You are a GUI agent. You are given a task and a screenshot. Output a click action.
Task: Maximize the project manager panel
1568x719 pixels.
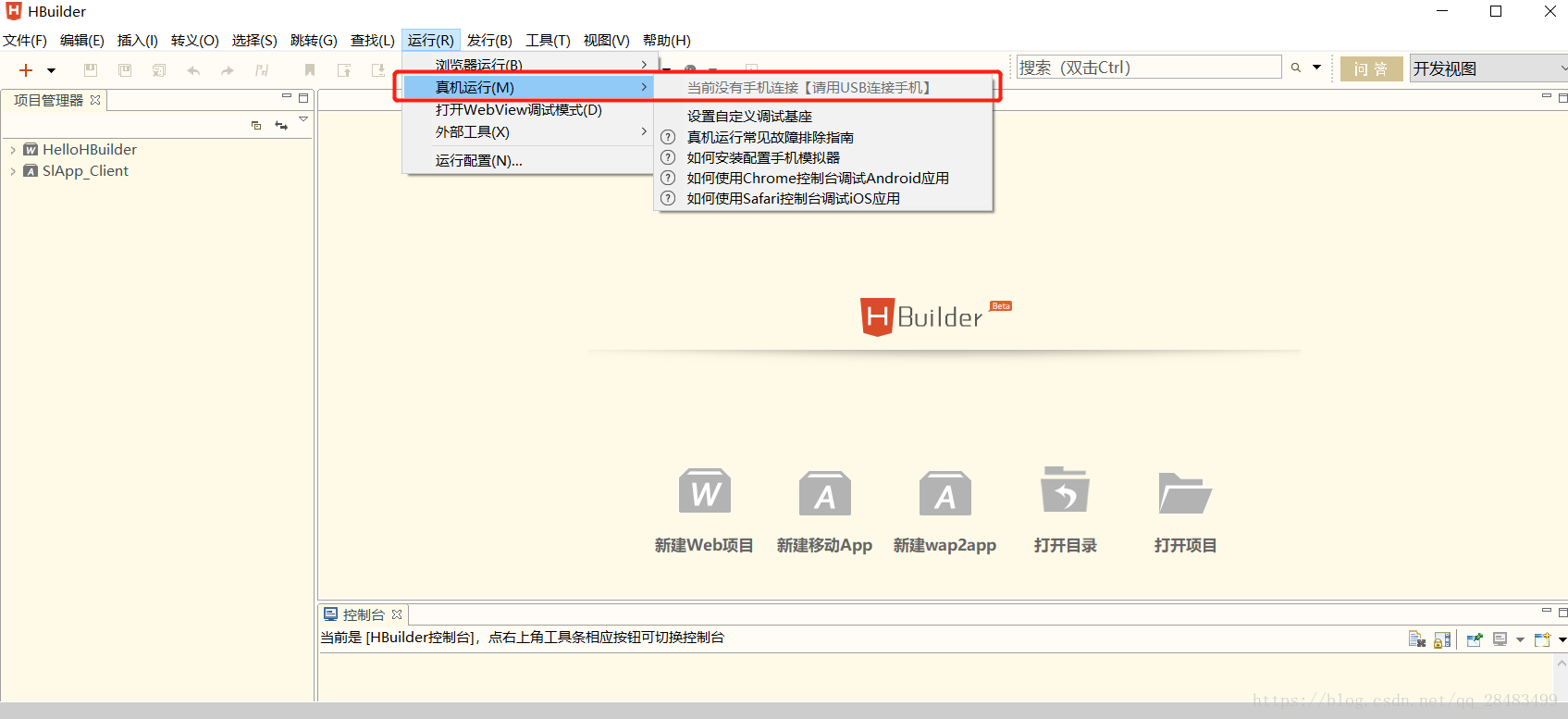pyautogui.click(x=303, y=97)
